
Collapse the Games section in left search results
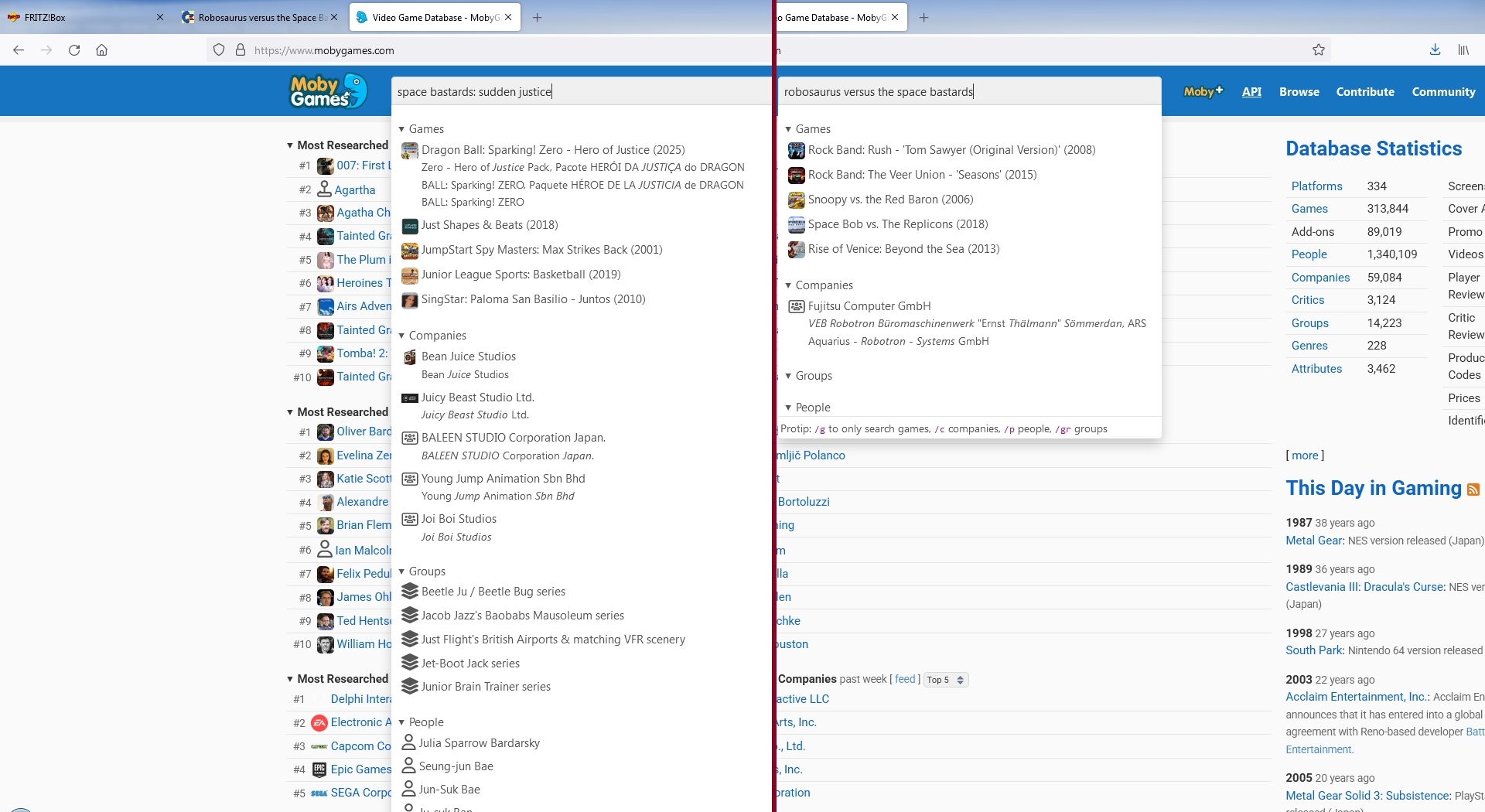point(402,129)
